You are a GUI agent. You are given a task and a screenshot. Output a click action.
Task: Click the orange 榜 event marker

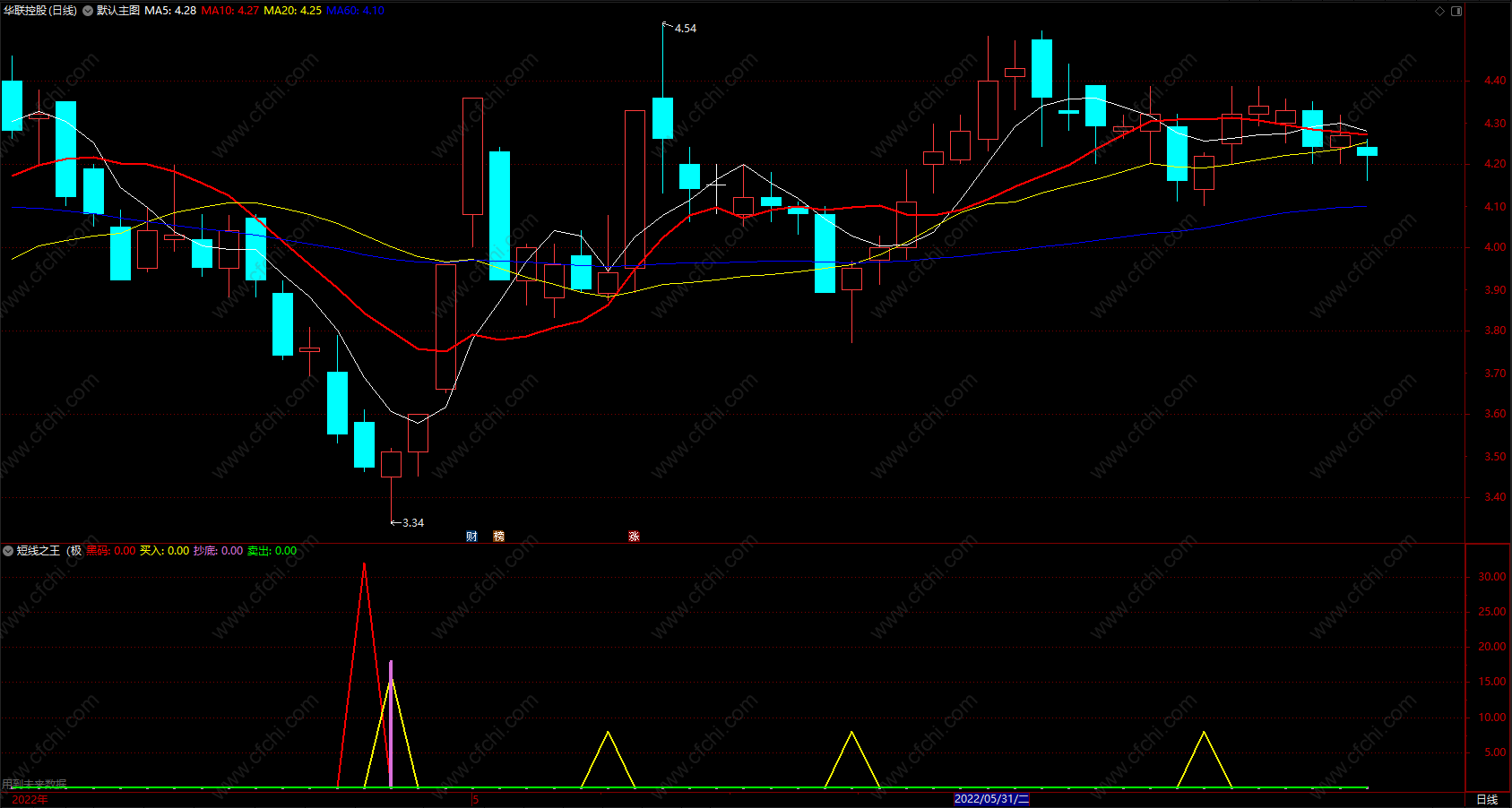click(x=498, y=537)
